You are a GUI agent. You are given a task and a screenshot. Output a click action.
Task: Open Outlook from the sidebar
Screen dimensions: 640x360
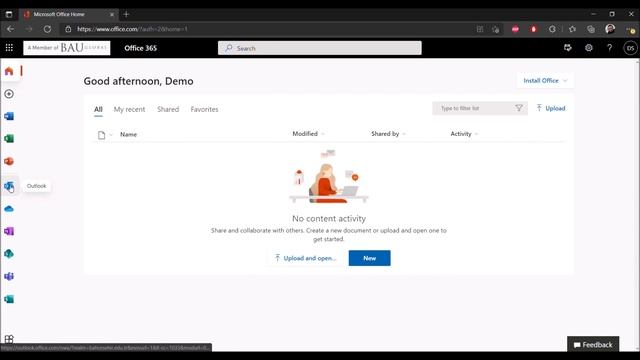pos(9,186)
